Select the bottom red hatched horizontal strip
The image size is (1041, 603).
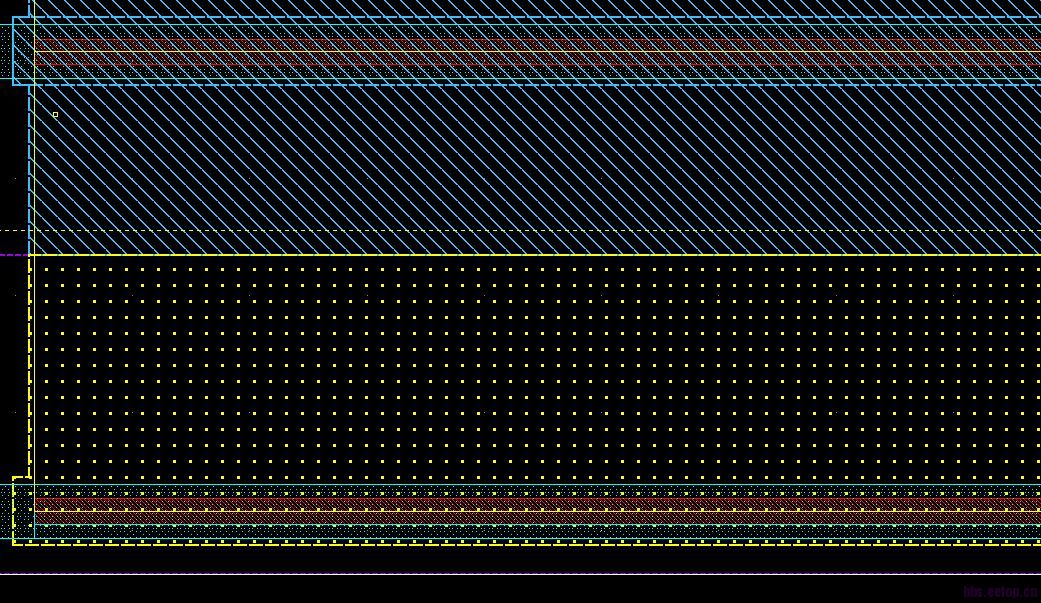click(538, 511)
